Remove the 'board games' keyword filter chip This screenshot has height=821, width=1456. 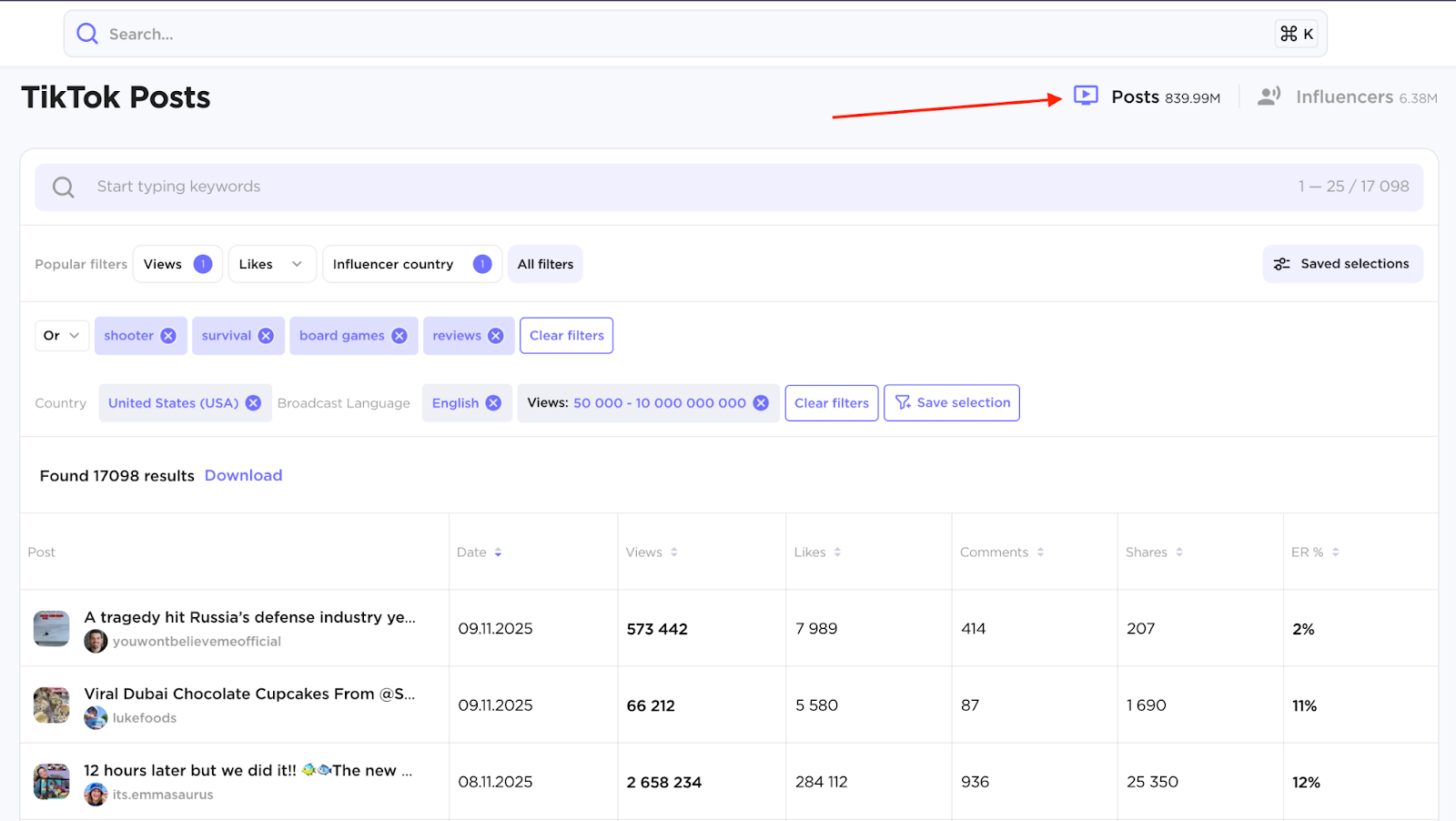click(399, 335)
